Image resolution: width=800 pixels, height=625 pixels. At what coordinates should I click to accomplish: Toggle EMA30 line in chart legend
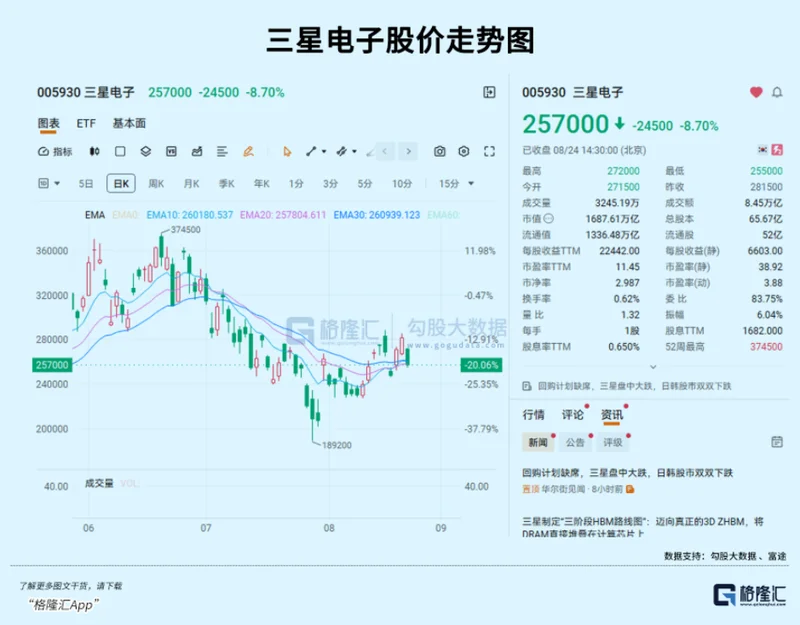[377, 215]
